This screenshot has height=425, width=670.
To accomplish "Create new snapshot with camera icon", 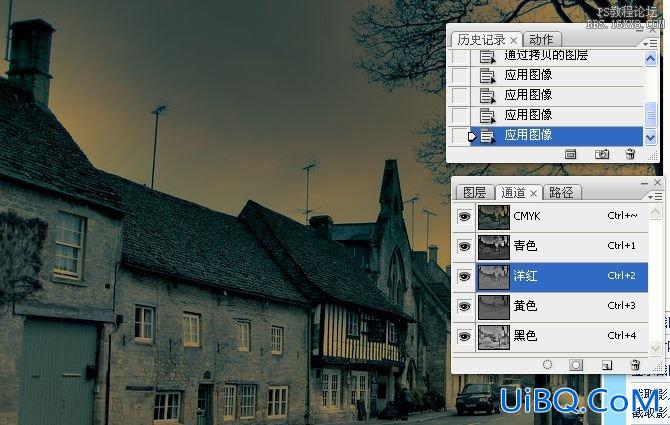I will [602, 154].
